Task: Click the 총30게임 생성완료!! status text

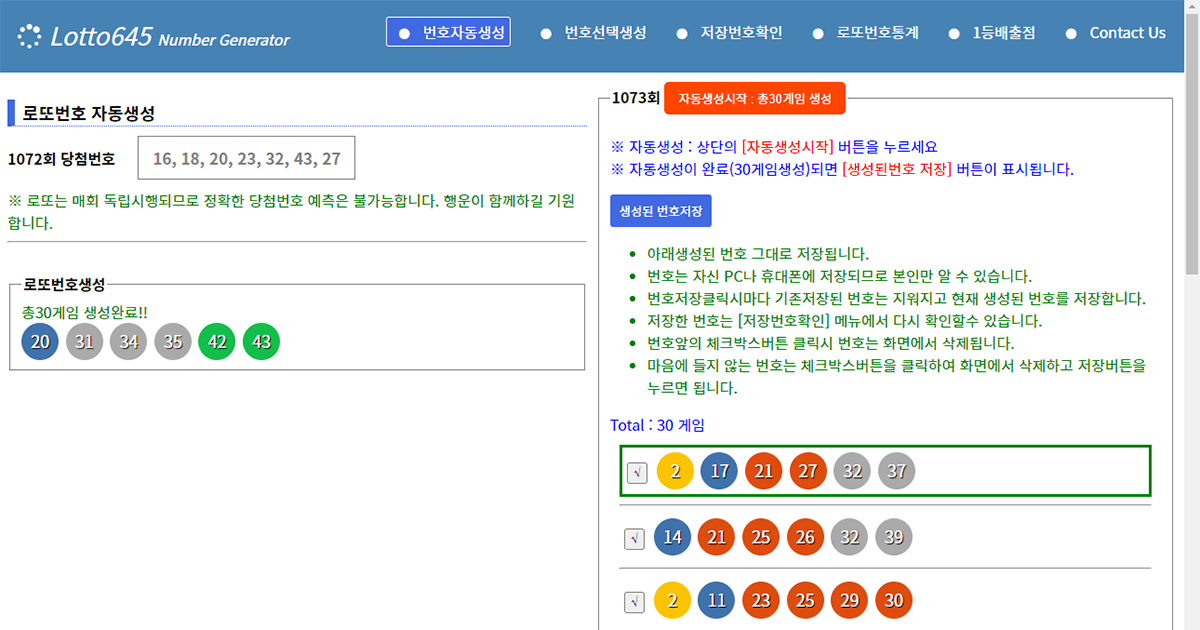Action: [84, 312]
